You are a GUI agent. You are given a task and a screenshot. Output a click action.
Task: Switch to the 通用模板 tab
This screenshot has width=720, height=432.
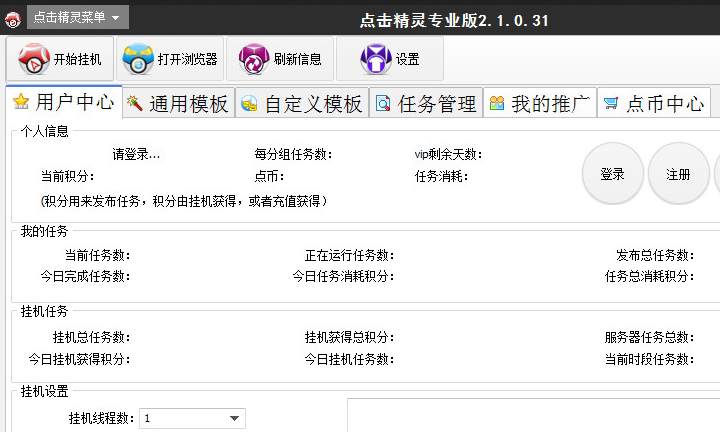tap(179, 103)
